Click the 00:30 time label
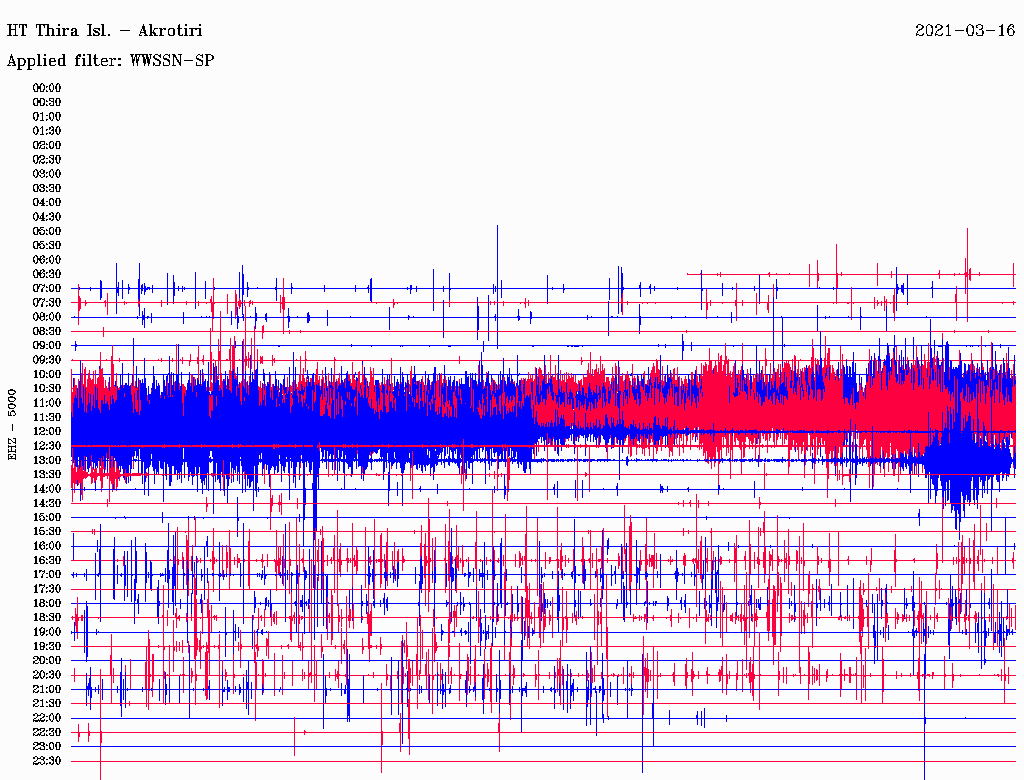The width and height of the screenshot is (1024, 780). (47, 103)
